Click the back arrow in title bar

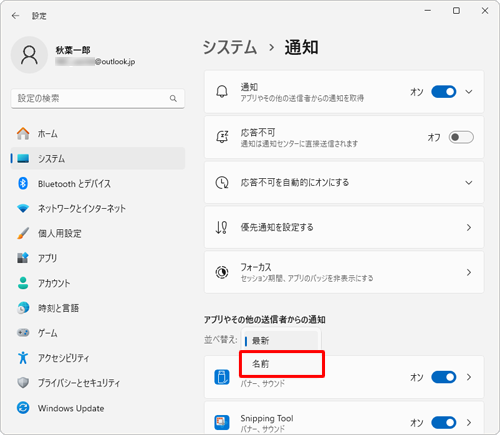[15, 16]
